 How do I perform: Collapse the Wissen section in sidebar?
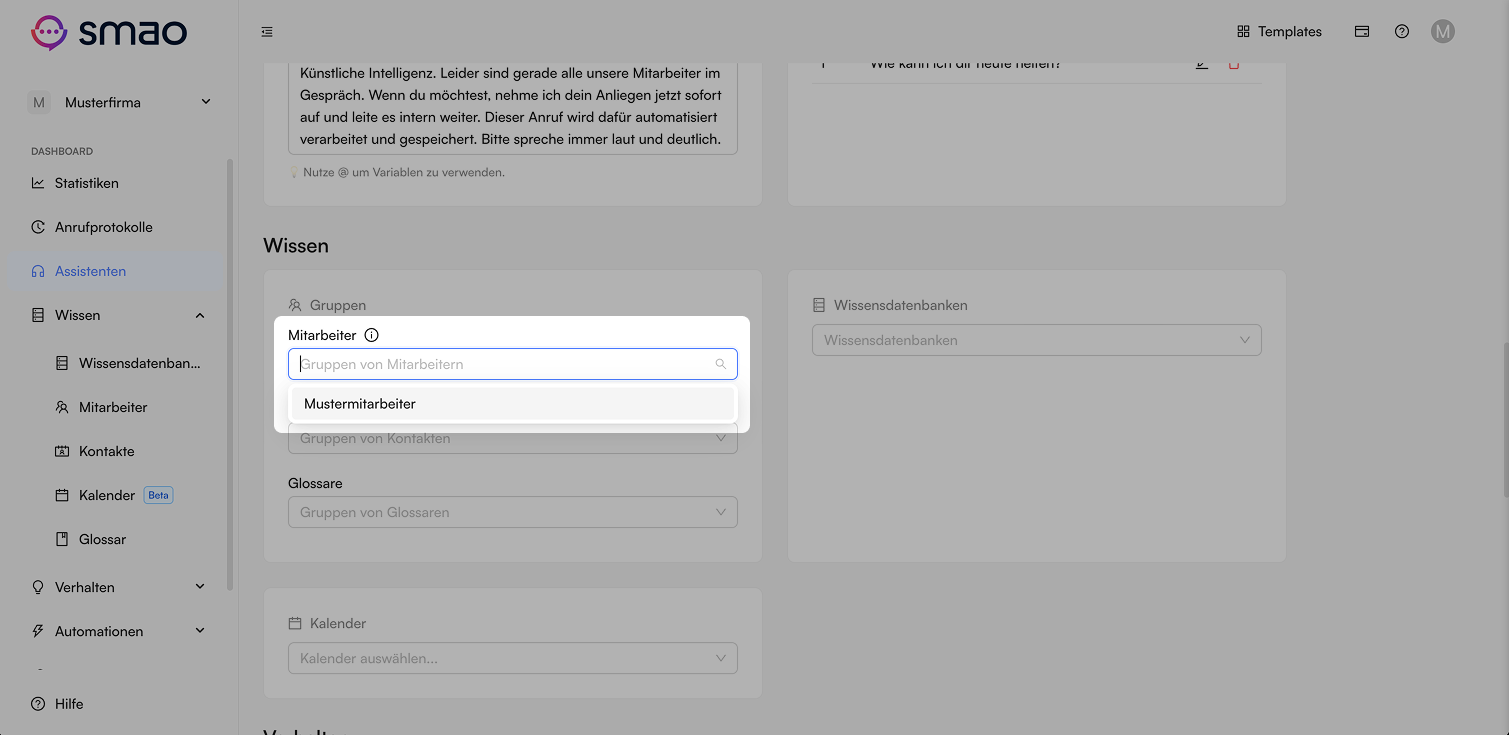pyautogui.click(x=120, y=315)
